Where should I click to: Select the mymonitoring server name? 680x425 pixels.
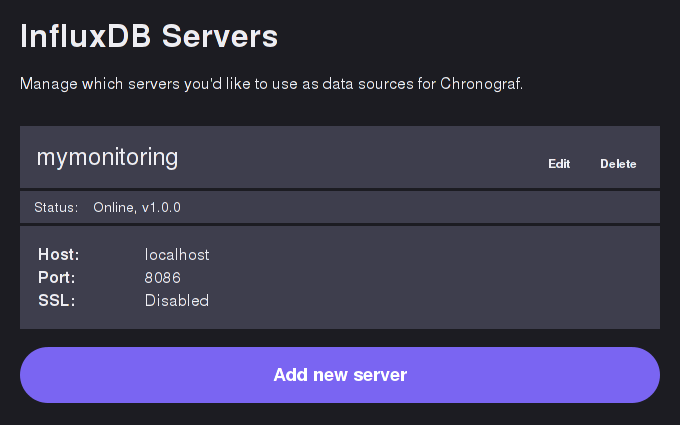pyautogui.click(x=107, y=157)
